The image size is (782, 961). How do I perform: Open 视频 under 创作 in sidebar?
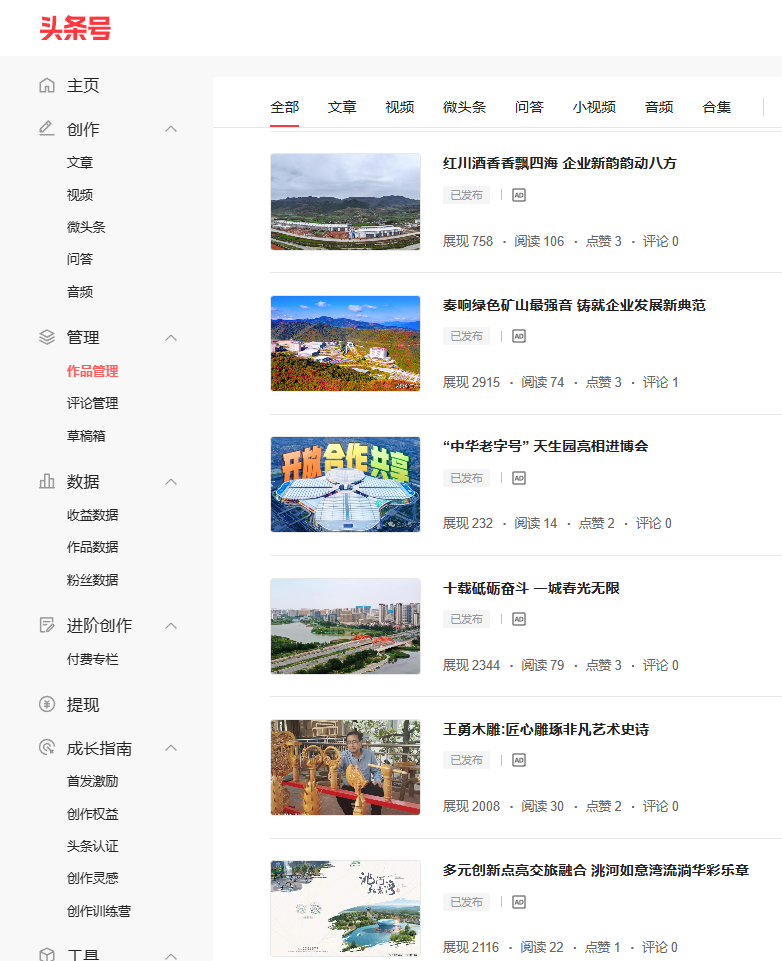[x=80, y=195]
